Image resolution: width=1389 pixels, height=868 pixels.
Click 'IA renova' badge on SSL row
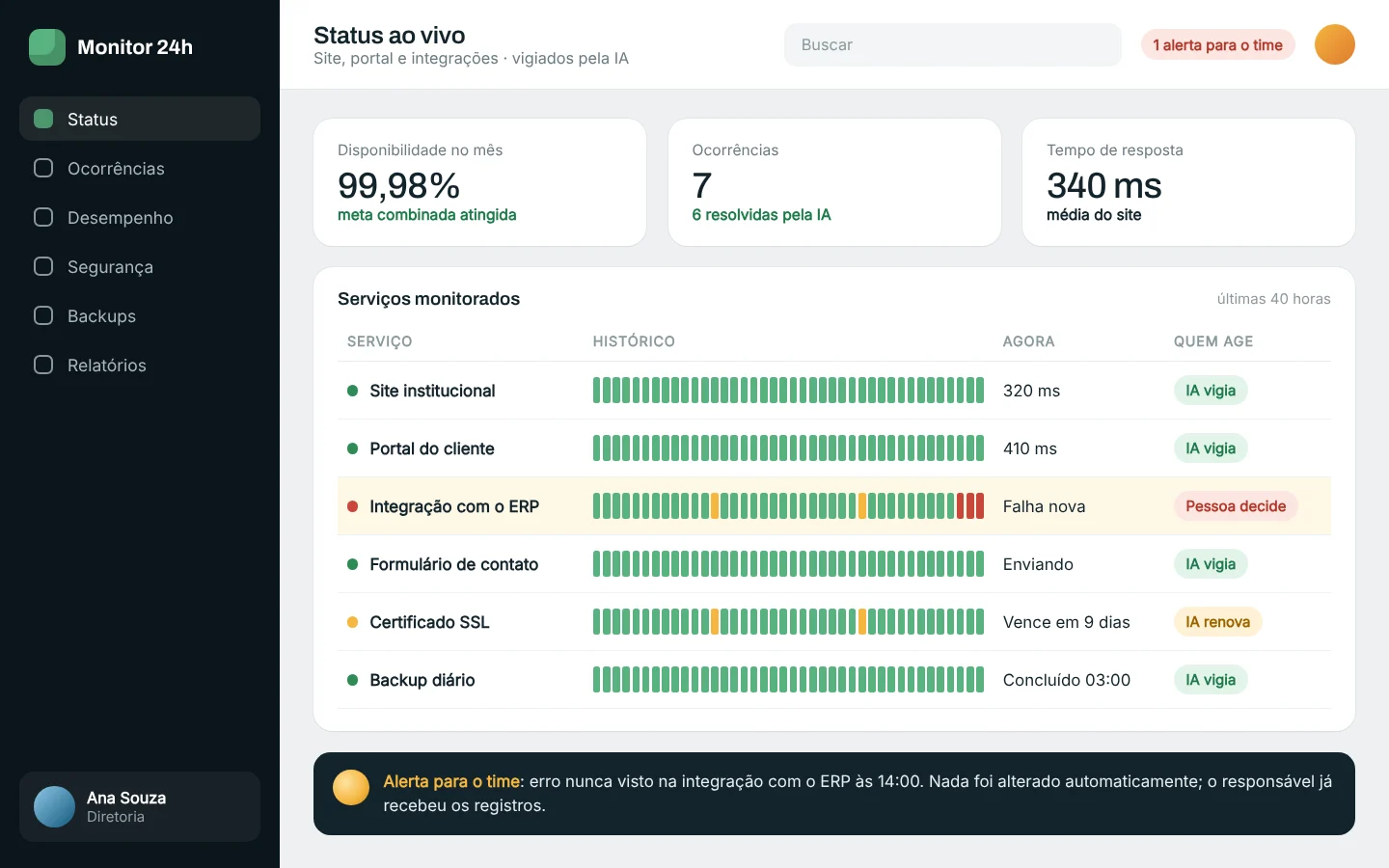[1217, 622]
